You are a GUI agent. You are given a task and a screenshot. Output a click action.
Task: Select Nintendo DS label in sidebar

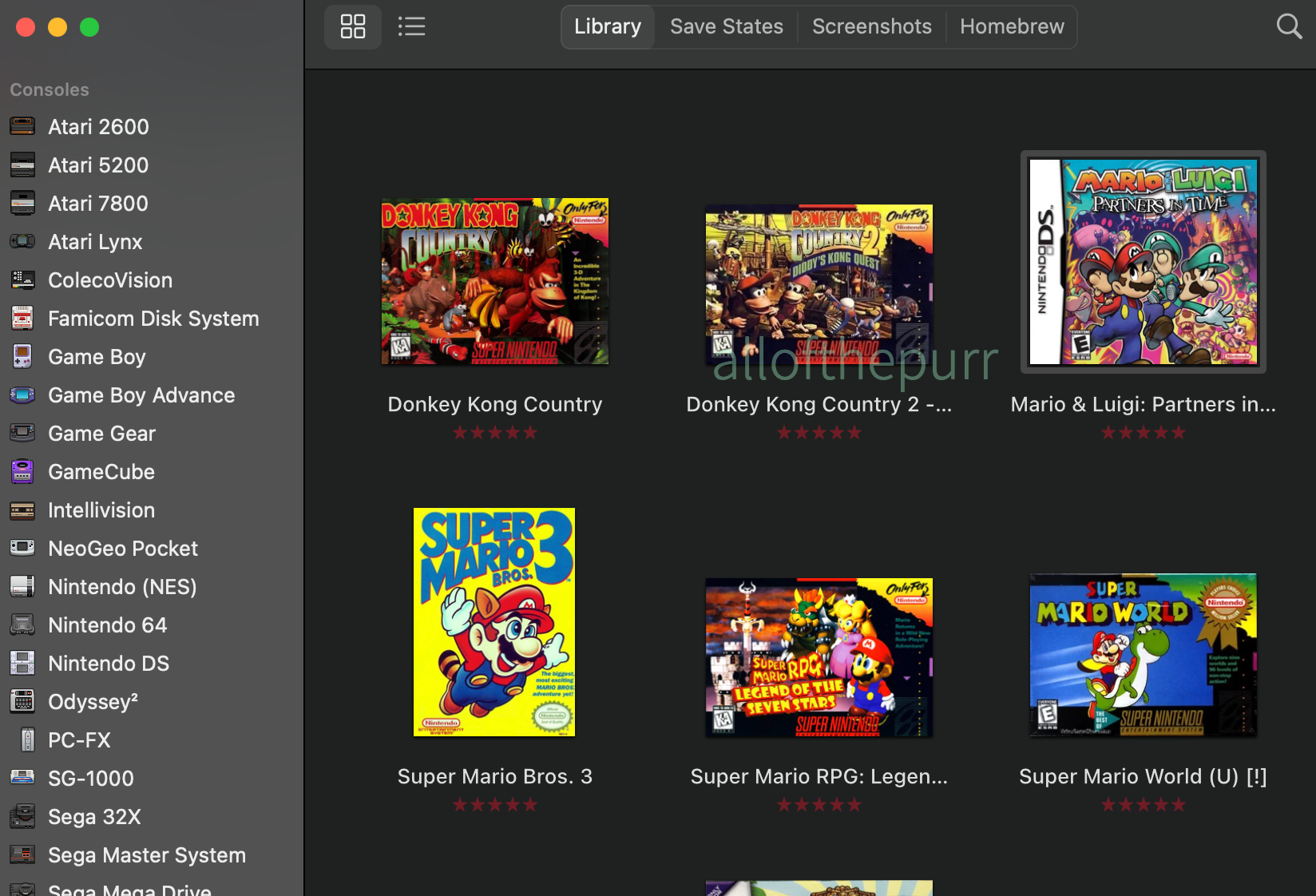(x=109, y=663)
